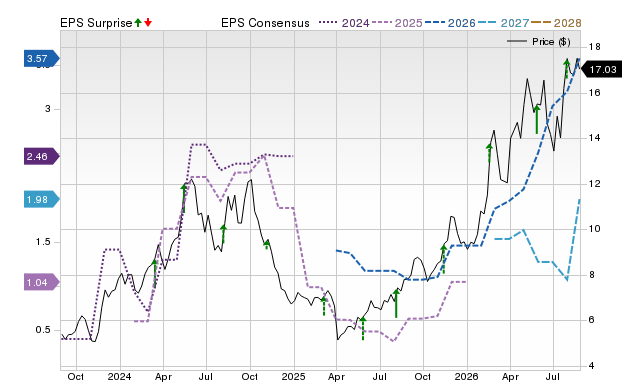Click the 2.46 purple EPS value tag
Viewport: 640px width, 382px height.
(42, 156)
